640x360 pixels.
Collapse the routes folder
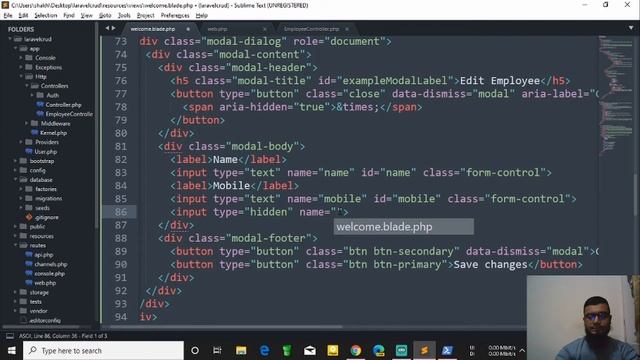point(16,245)
